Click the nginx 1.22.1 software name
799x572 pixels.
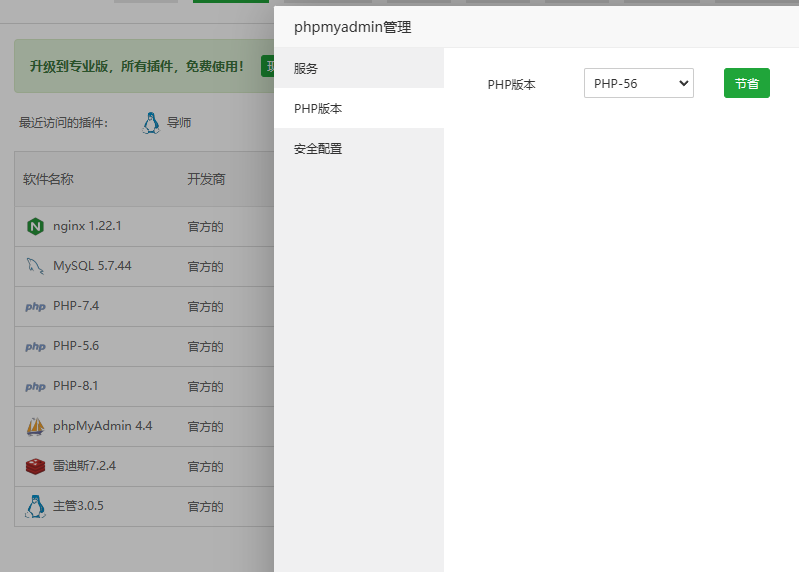tap(87, 226)
